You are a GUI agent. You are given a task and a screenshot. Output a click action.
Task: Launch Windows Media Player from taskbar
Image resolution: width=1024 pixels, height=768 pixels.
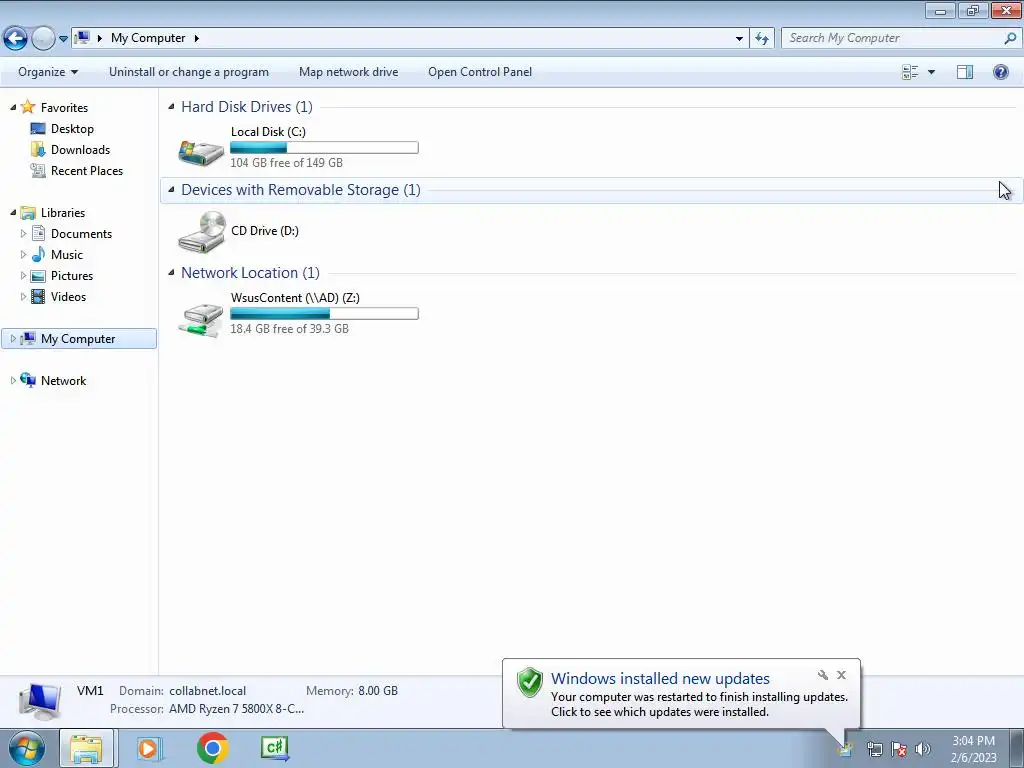tap(150, 748)
